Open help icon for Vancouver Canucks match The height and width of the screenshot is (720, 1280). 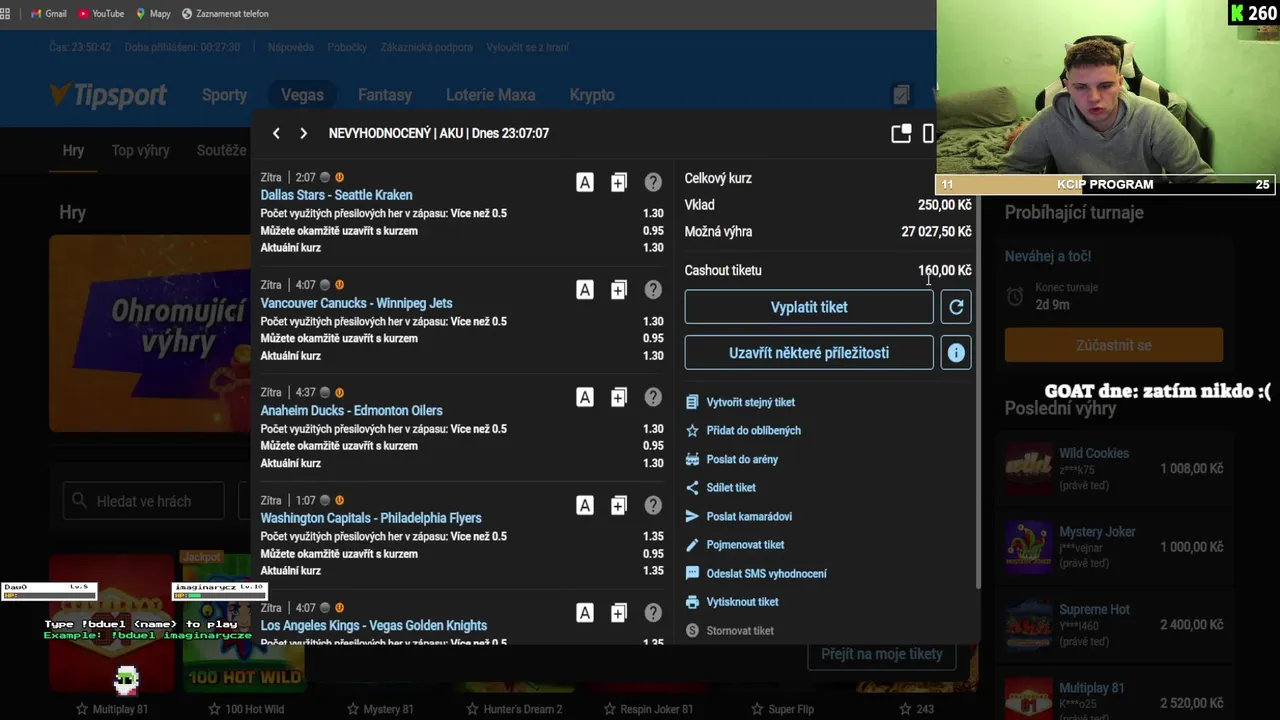coord(653,290)
